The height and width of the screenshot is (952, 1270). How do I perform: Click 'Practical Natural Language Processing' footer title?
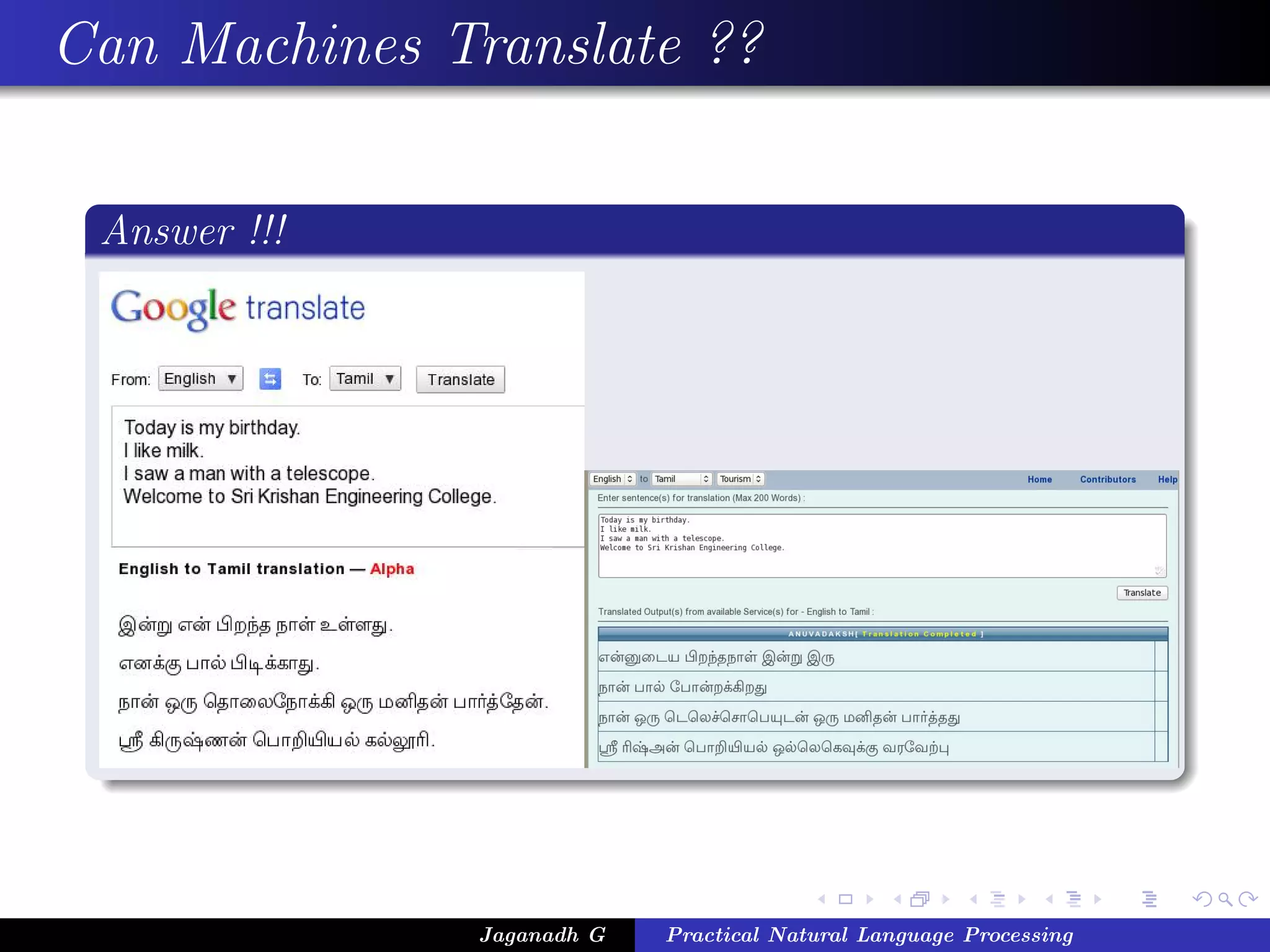pyautogui.click(x=869, y=935)
